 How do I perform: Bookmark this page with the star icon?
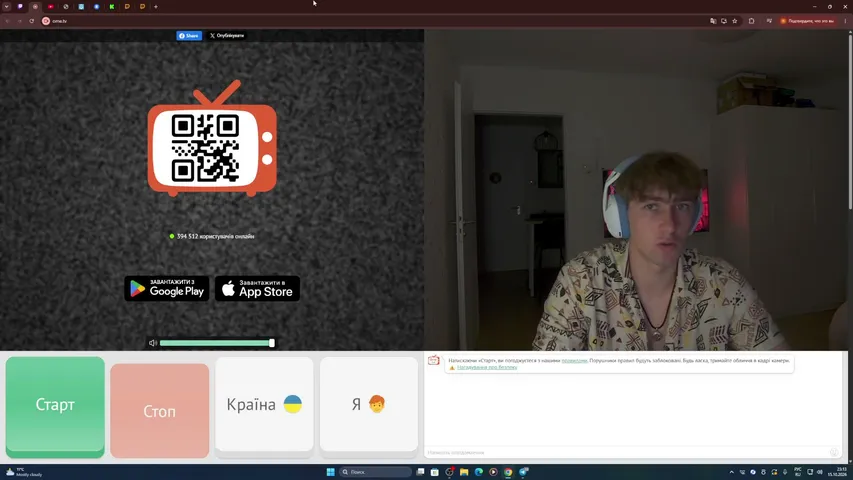pos(734,21)
